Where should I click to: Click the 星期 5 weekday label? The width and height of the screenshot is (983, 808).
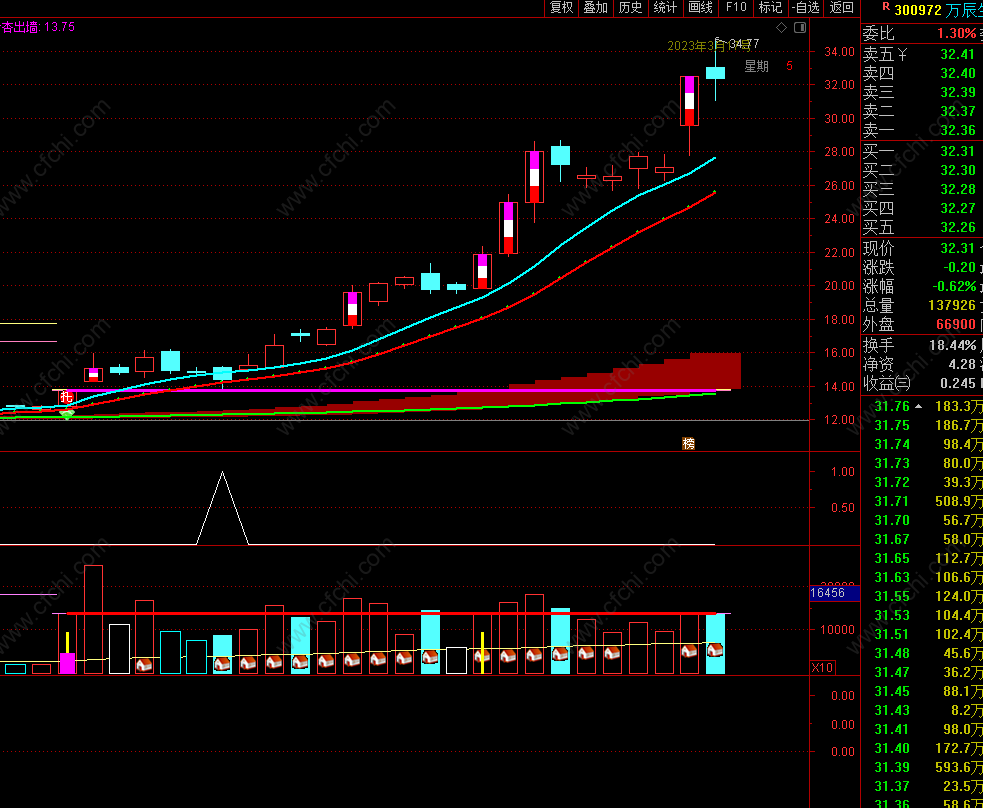point(768,66)
